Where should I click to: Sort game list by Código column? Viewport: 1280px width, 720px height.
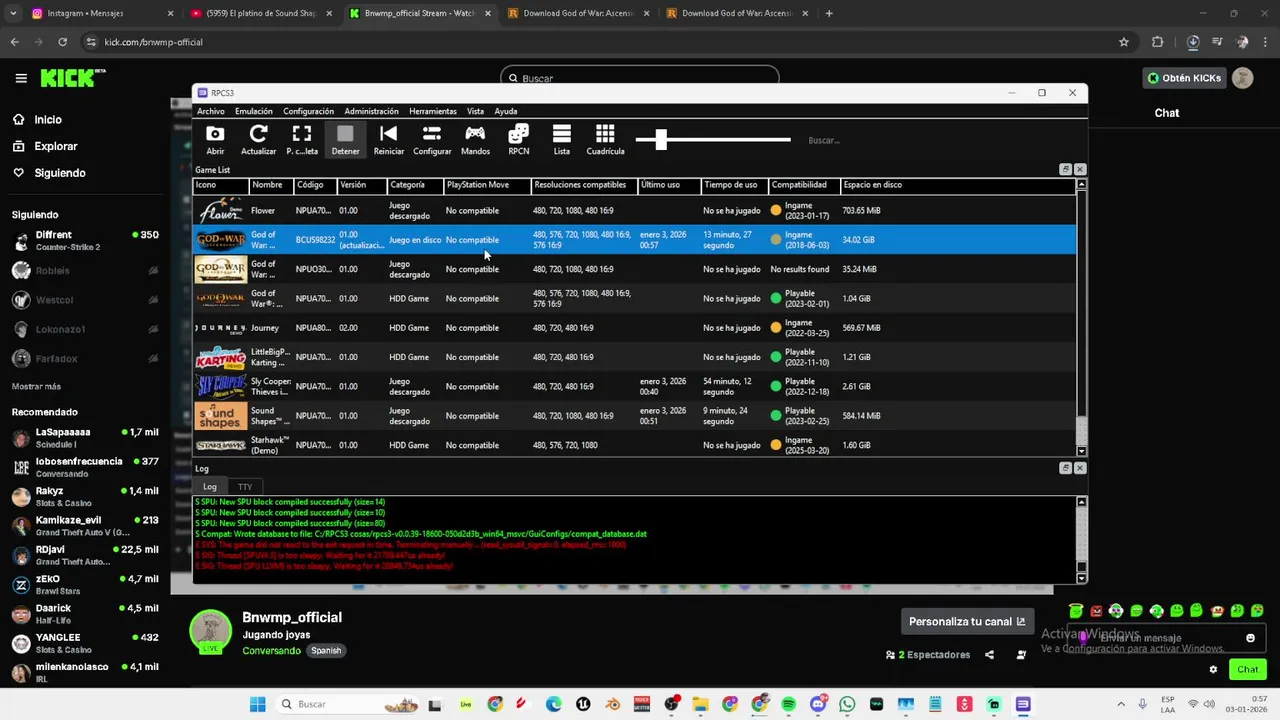pyautogui.click(x=314, y=185)
